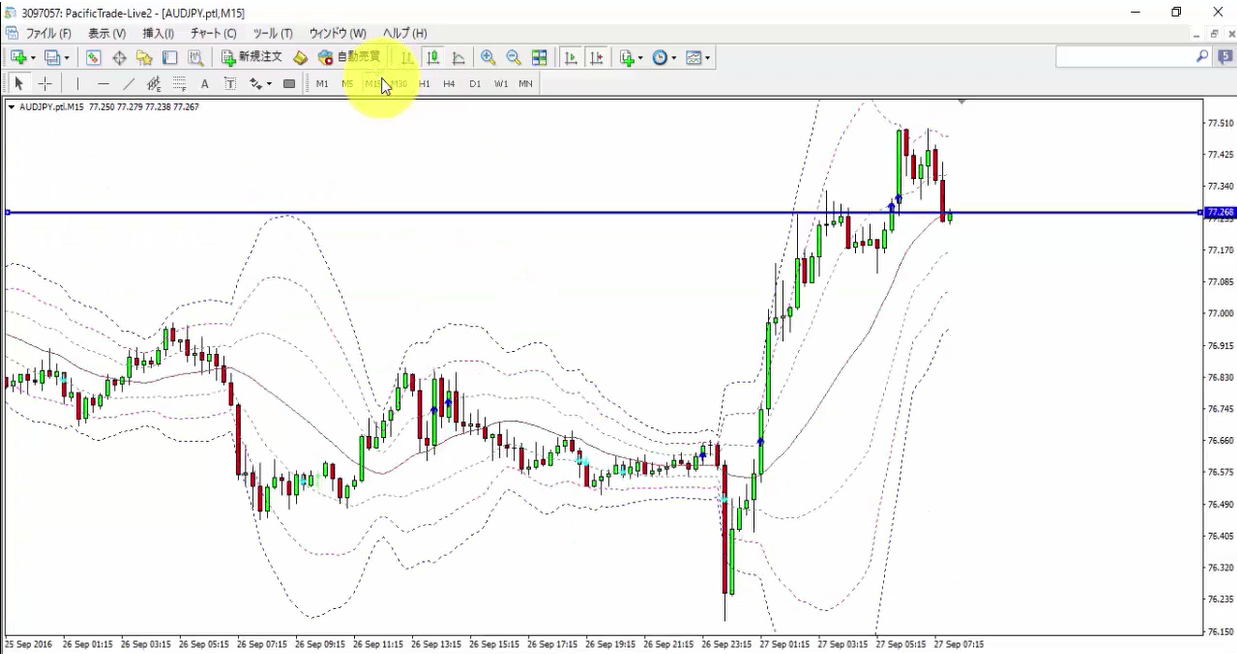This screenshot has width=1237, height=654.
Task: Switch to the H1 timeframe
Action: [x=425, y=84]
